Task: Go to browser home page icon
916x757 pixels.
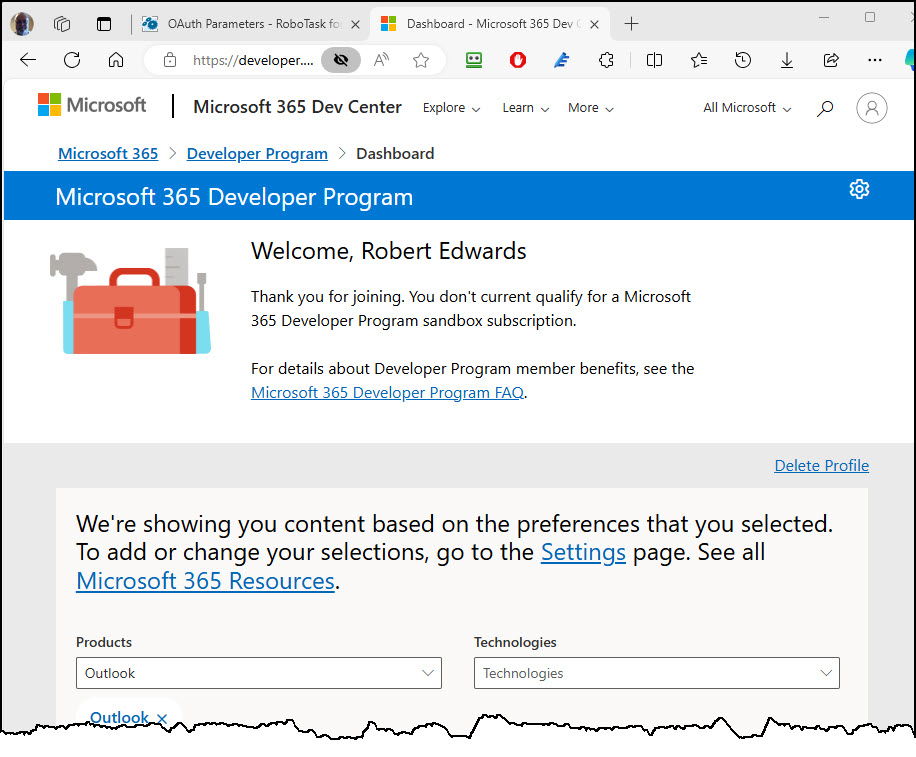Action: [116, 60]
